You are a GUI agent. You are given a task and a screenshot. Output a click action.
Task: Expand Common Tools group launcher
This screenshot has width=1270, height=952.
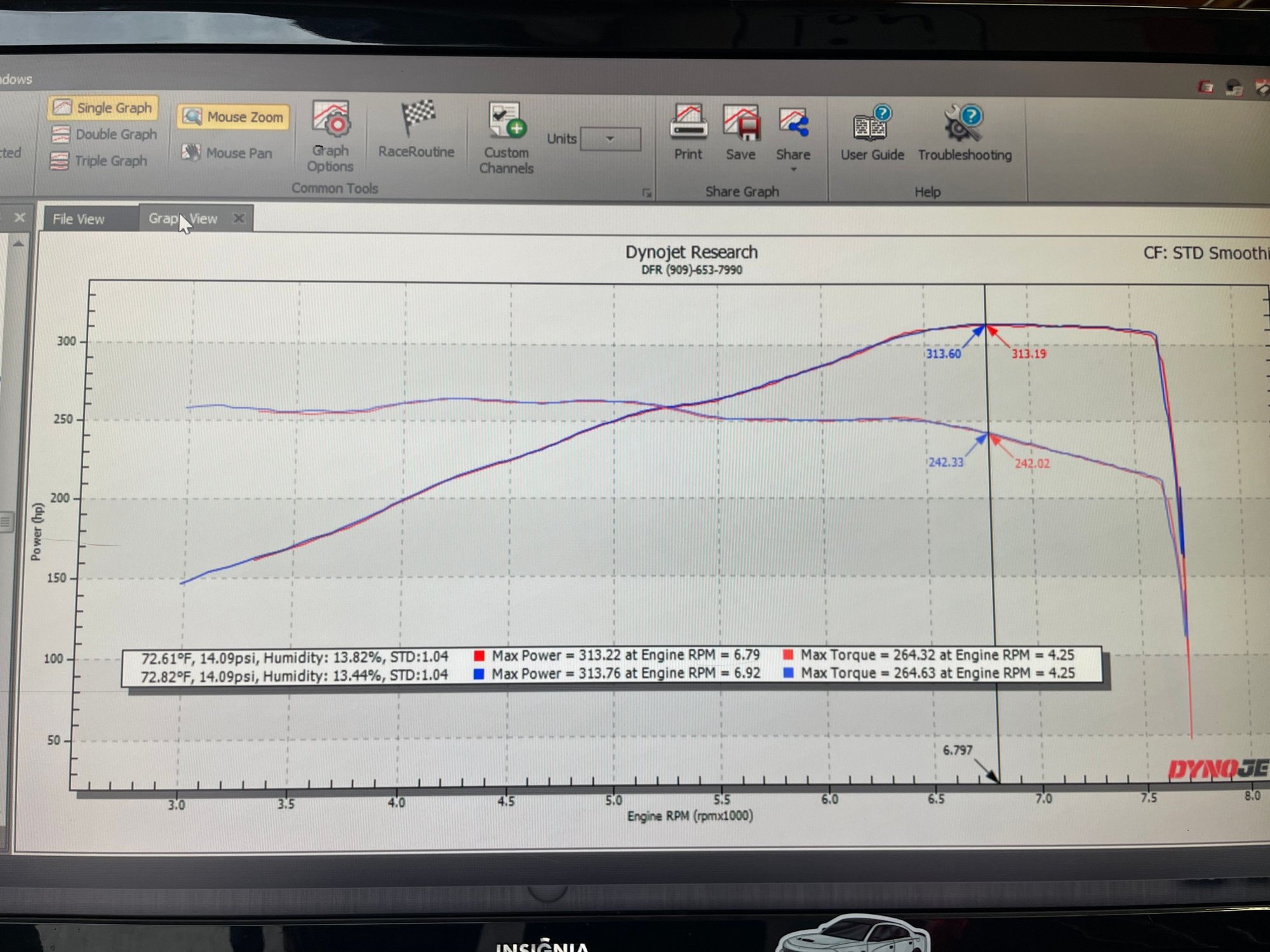[x=646, y=192]
